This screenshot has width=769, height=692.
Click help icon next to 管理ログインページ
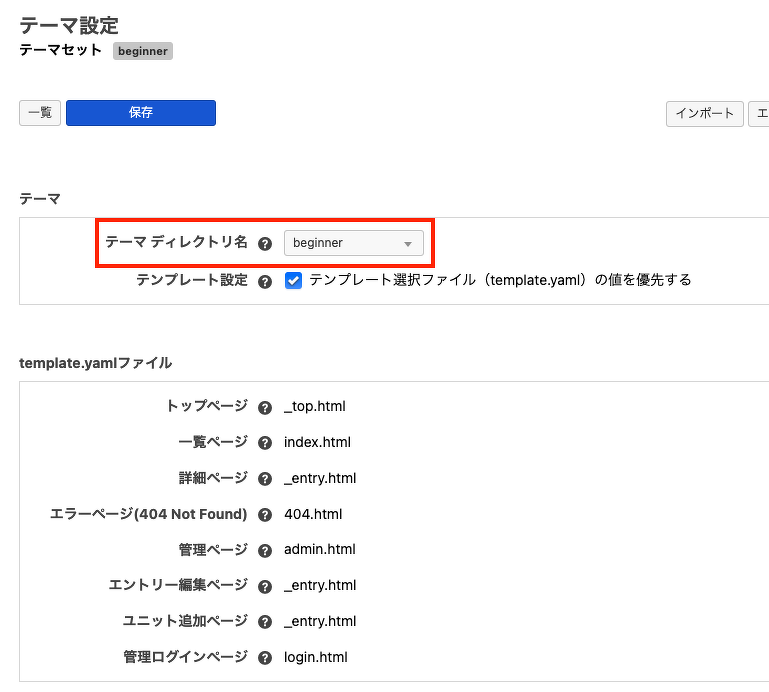coord(265,658)
